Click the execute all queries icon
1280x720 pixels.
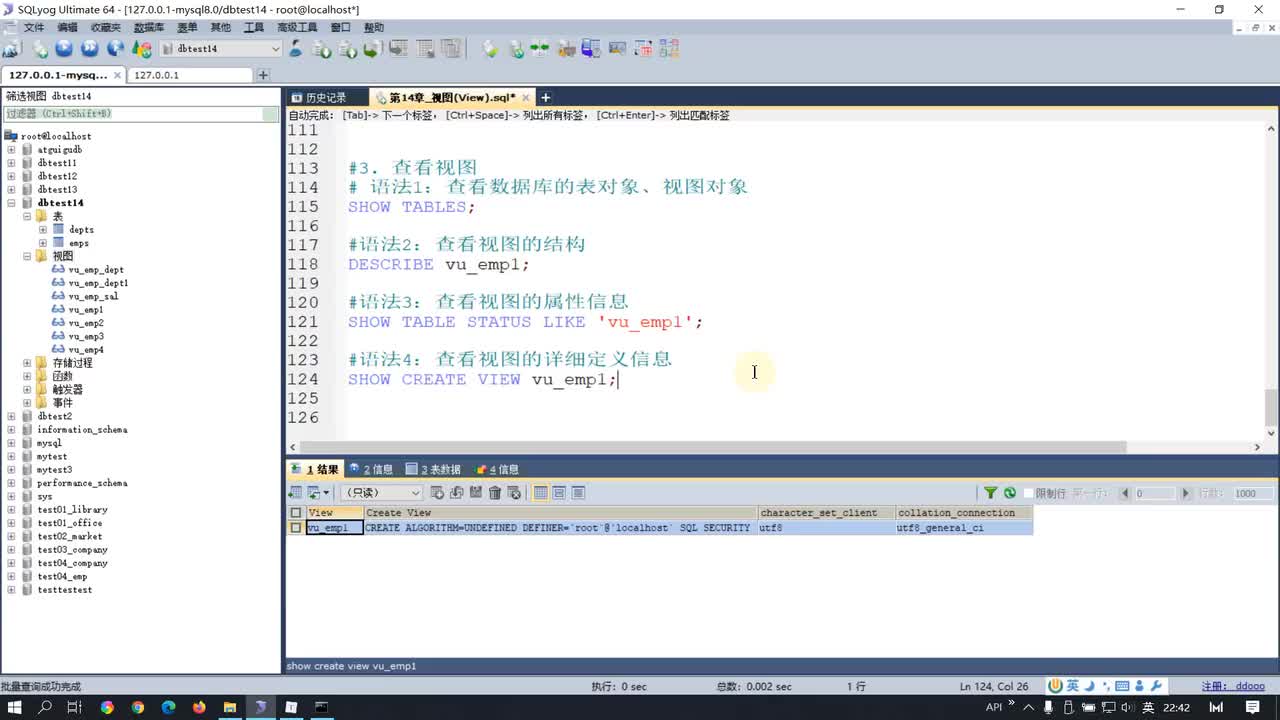[90, 48]
